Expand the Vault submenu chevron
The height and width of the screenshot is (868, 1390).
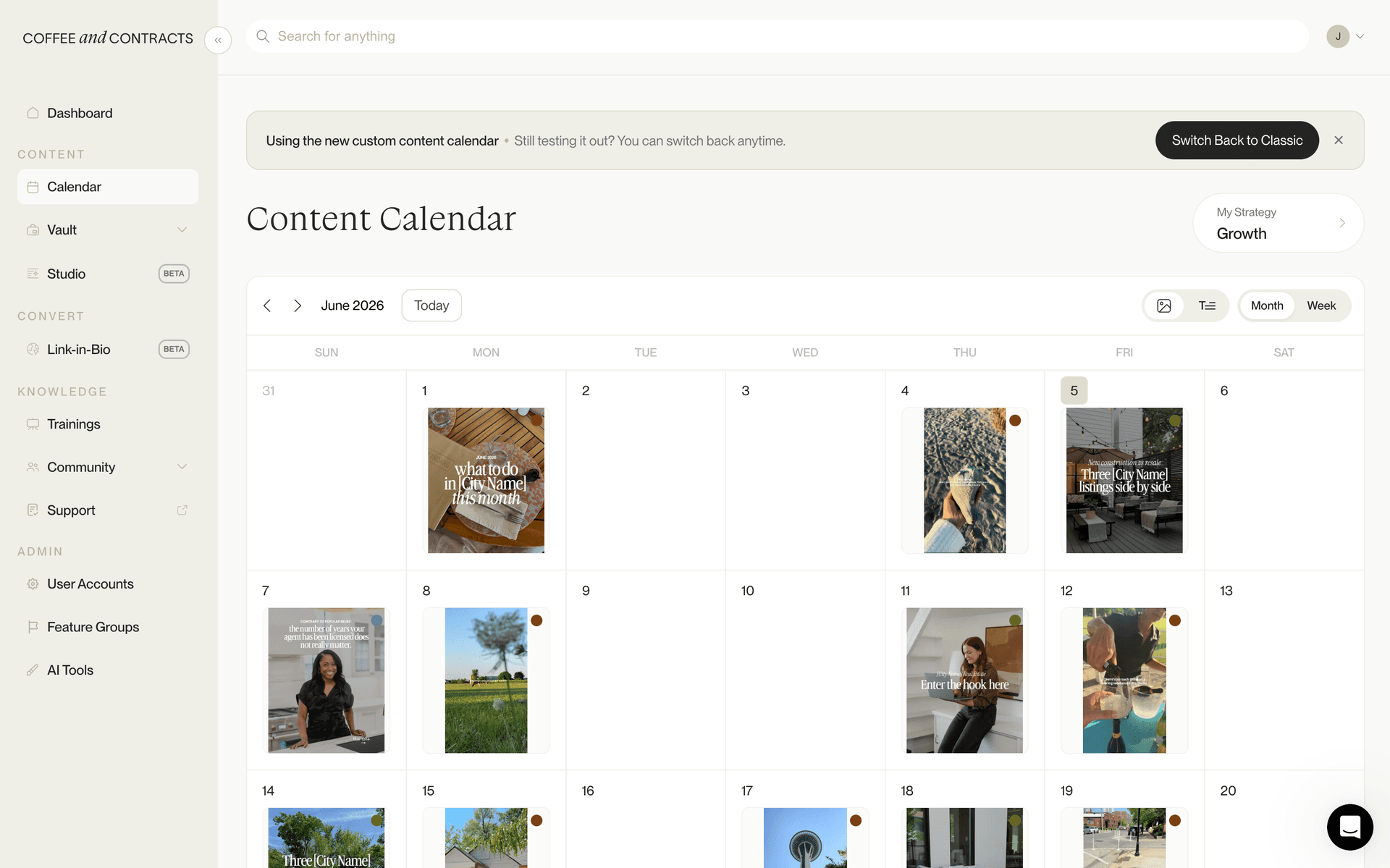(x=182, y=230)
